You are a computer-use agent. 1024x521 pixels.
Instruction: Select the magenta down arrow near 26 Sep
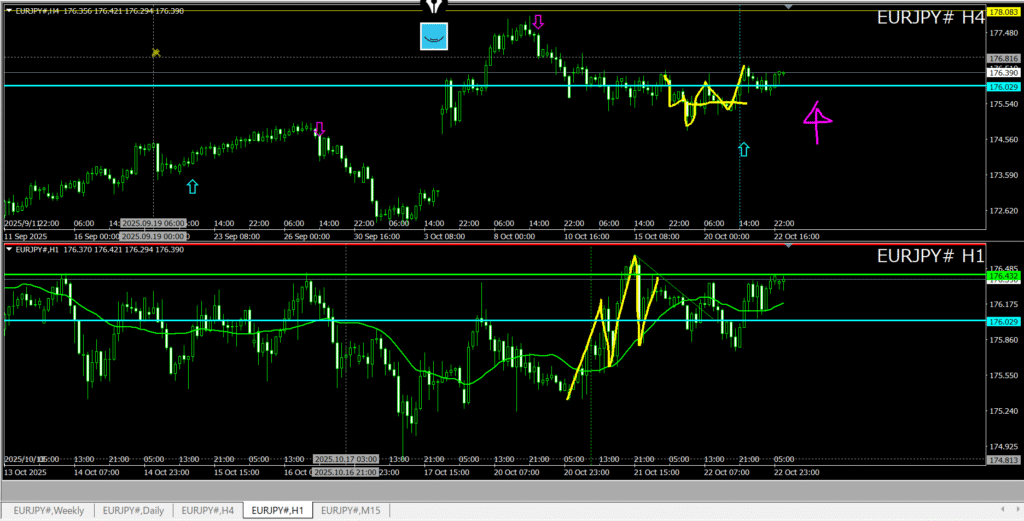click(320, 128)
